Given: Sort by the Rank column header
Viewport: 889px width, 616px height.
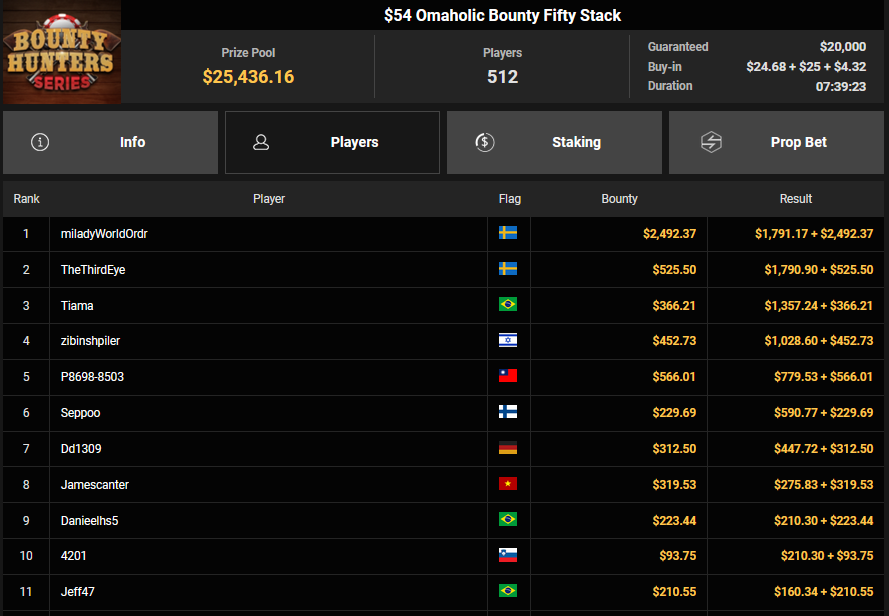Looking at the screenshot, I should pyautogui.click(x=27, y=199).
